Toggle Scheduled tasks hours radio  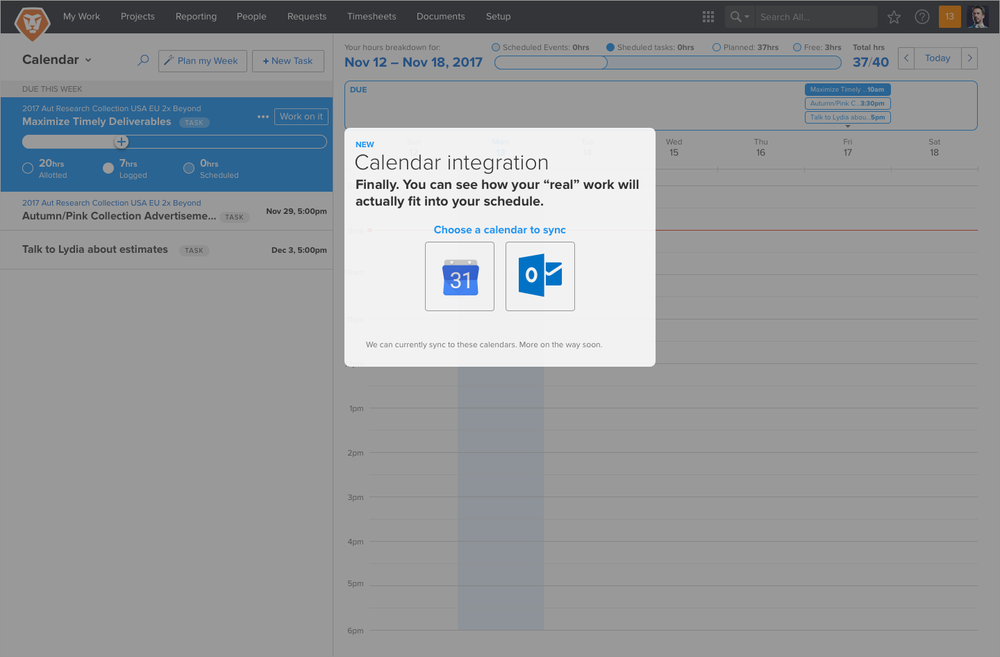[x=610, y=47]
